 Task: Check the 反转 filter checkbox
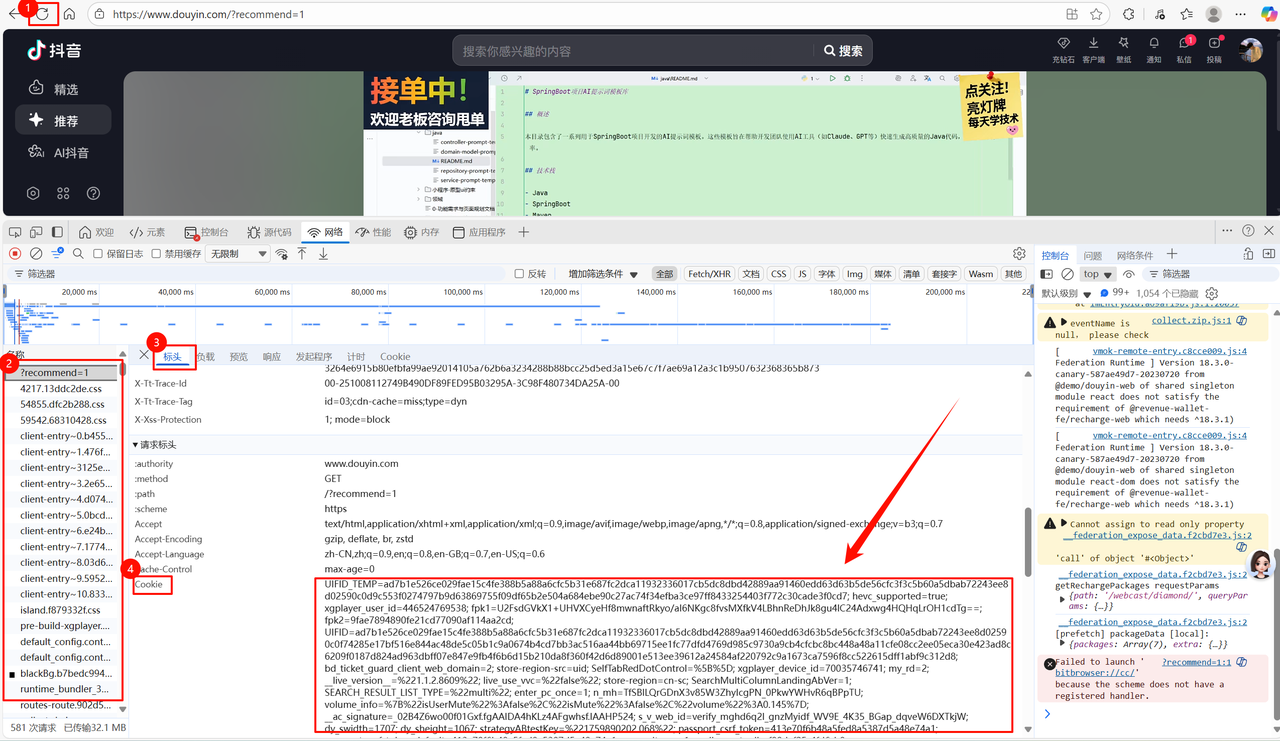(x=519, y=274)
